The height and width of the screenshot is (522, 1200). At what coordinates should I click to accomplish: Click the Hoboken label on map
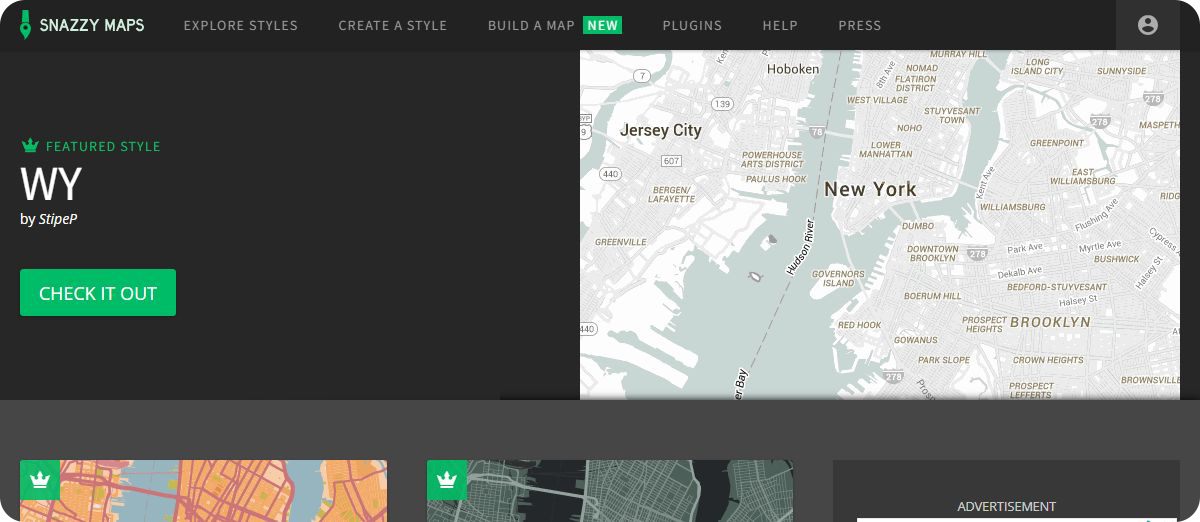click(793, 69)
